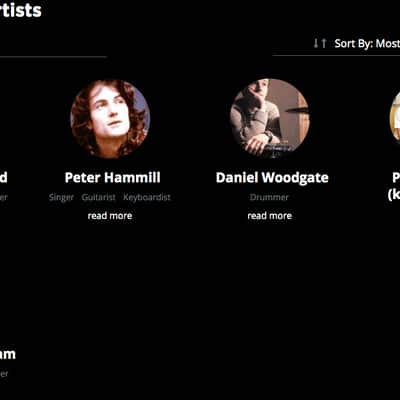
Task: Select the Drummer tag under Daniel Woodgate
Action: point(269,197)
